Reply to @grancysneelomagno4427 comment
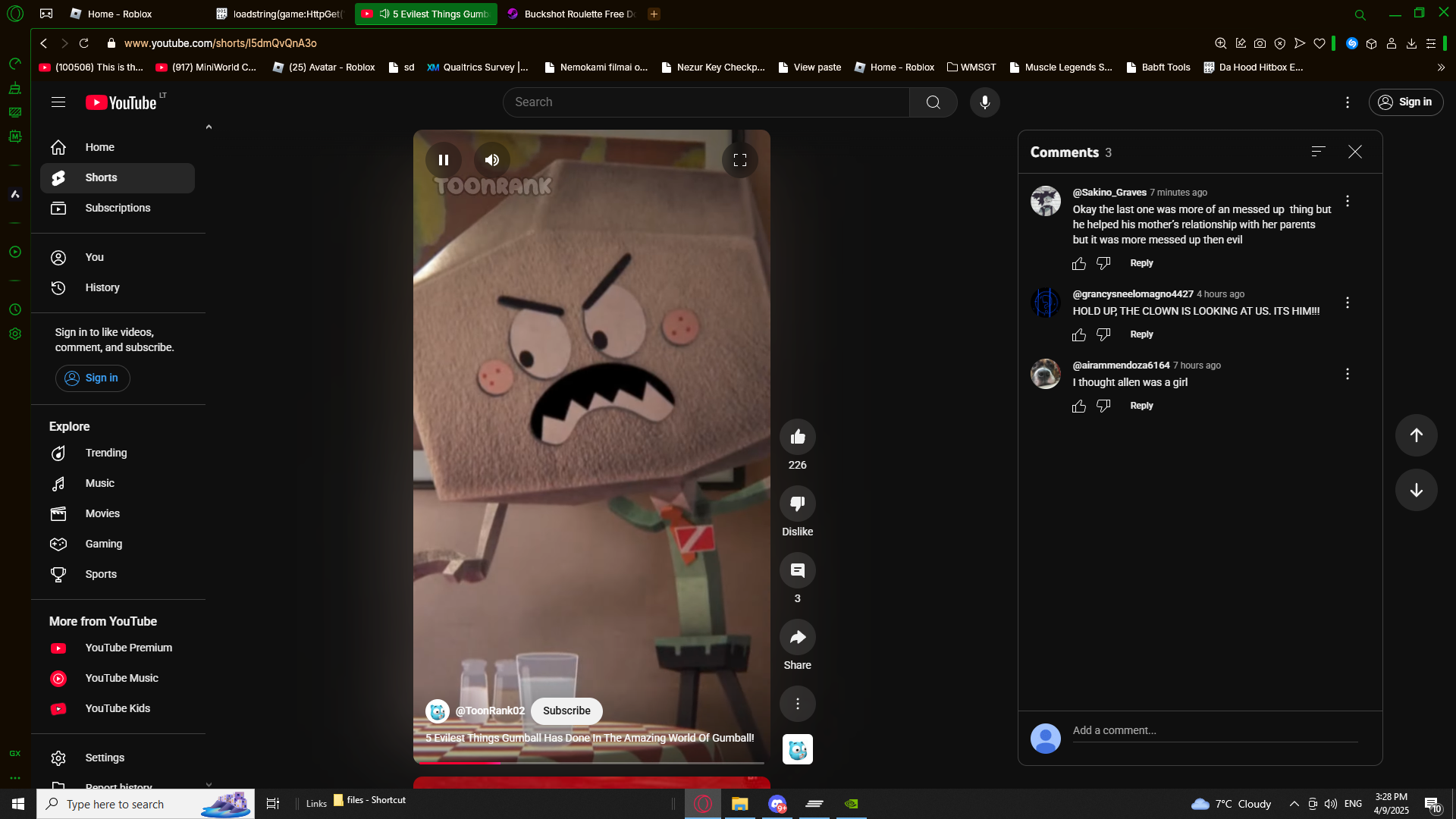This screenshot has height=819, width=1456. [x=1141, y=334]
